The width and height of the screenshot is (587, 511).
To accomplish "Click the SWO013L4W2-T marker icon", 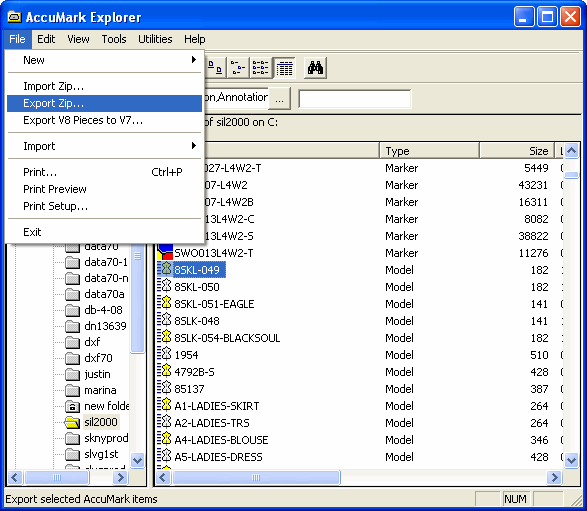I will (x=165, y=253).
